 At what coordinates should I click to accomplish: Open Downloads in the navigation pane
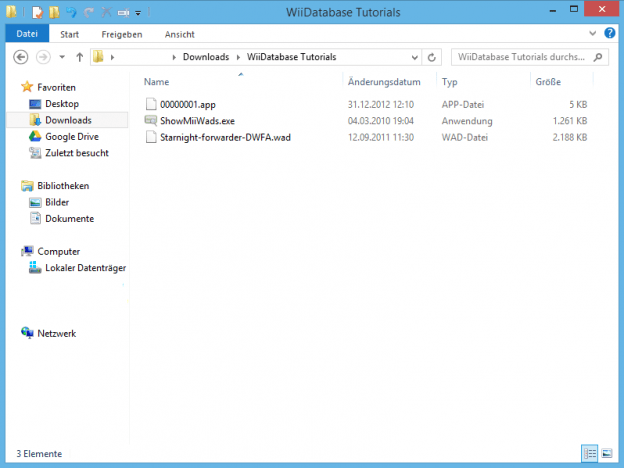pos(68,120)
